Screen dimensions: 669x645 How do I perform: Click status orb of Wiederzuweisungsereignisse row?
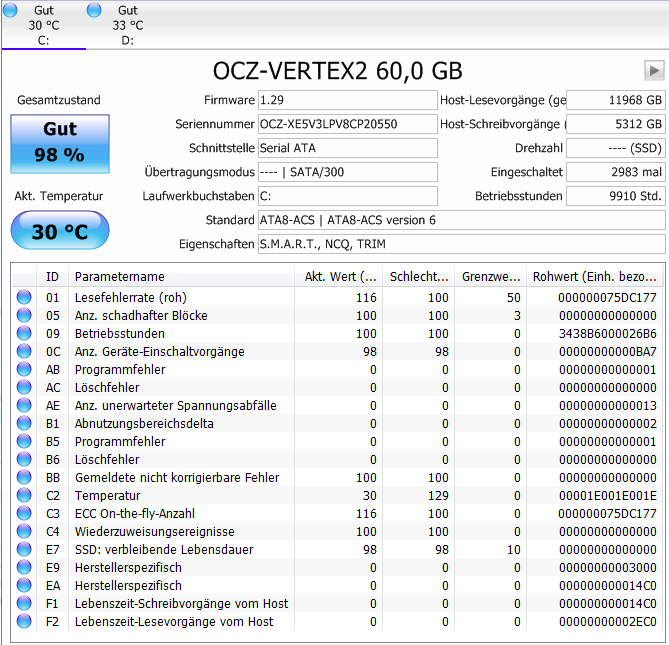[x=24, y=531]
